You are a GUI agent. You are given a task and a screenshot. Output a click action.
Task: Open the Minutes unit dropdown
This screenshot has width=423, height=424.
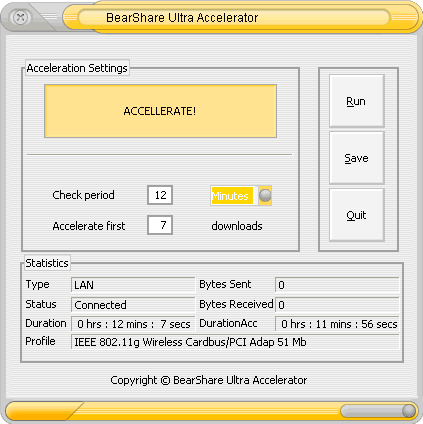click(241, 196)
